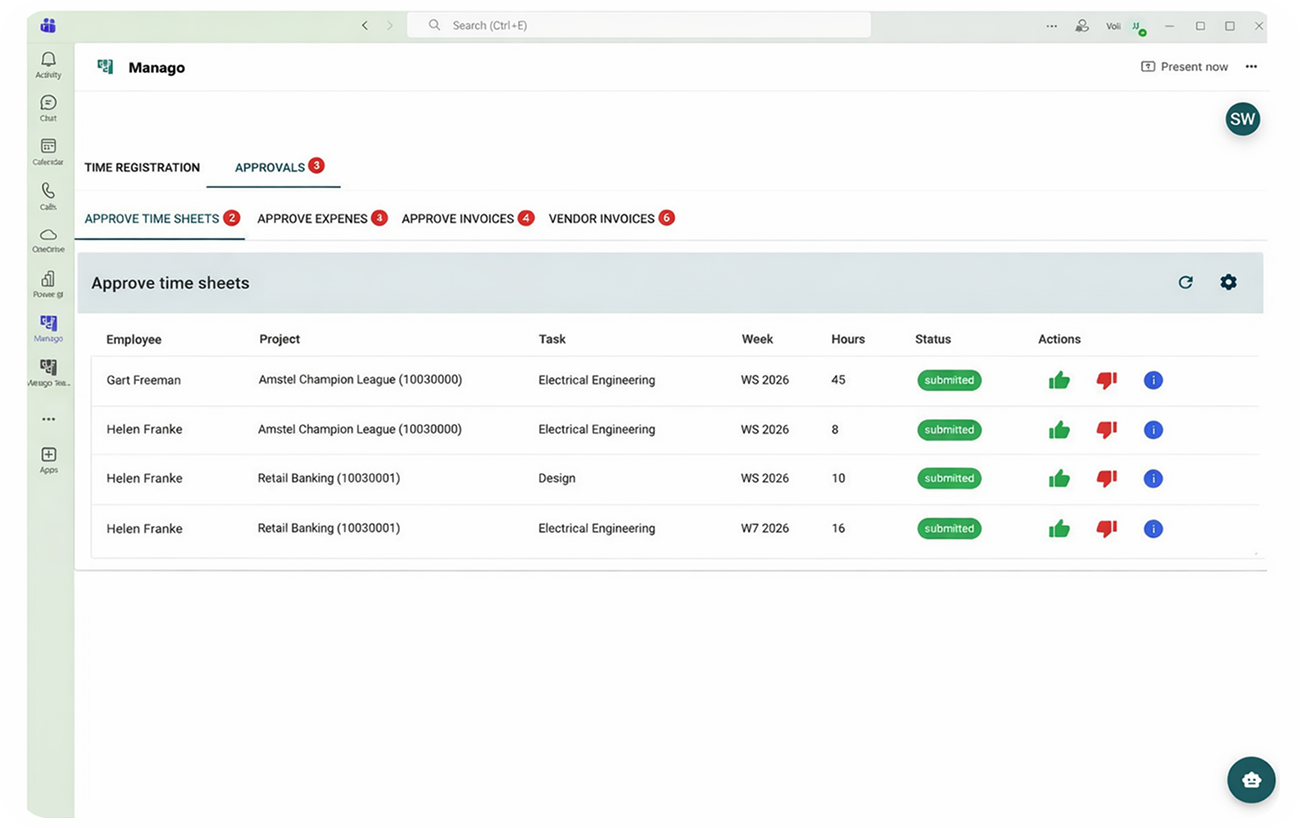Click the Project column header
The image size is (1300, 828).
click(279, 339)
